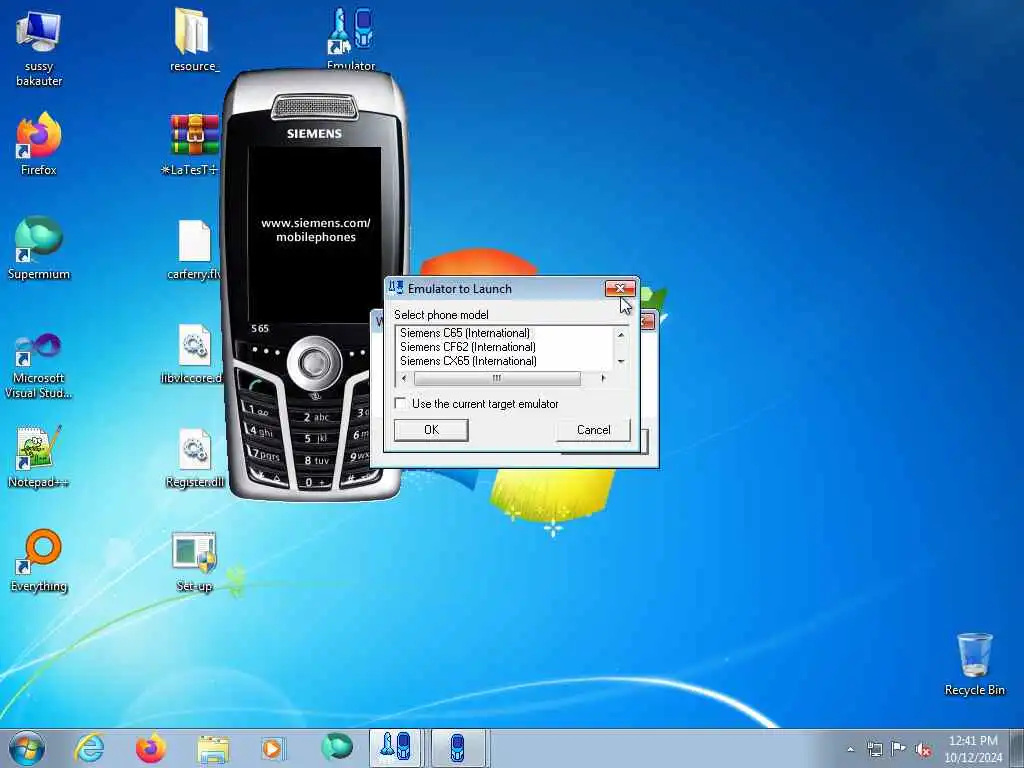This screenshot has width=1024, height=768.
Task: Launch Internet Explorer from taskbar
Action: [x=89, y=748]
